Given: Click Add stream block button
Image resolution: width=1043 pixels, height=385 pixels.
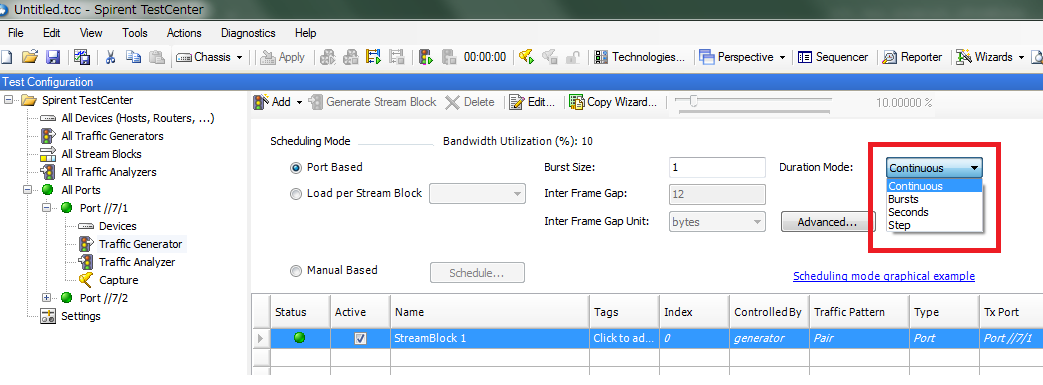Looking at the screenshot, I should coord(277,102).
